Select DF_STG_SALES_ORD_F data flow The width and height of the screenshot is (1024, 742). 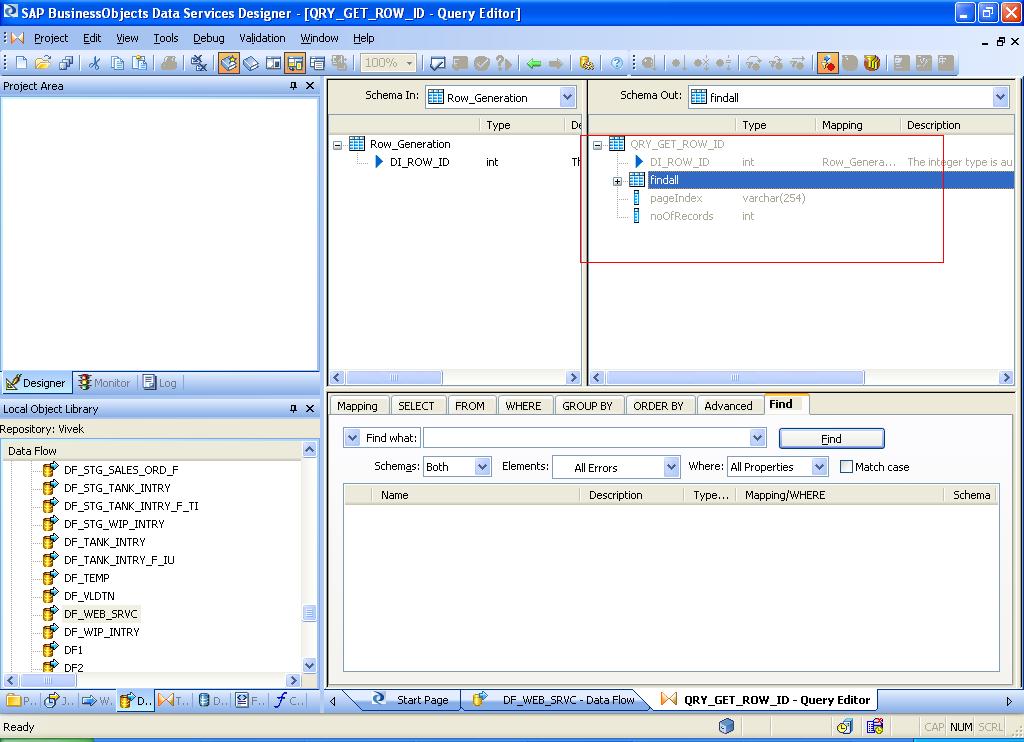121,470
